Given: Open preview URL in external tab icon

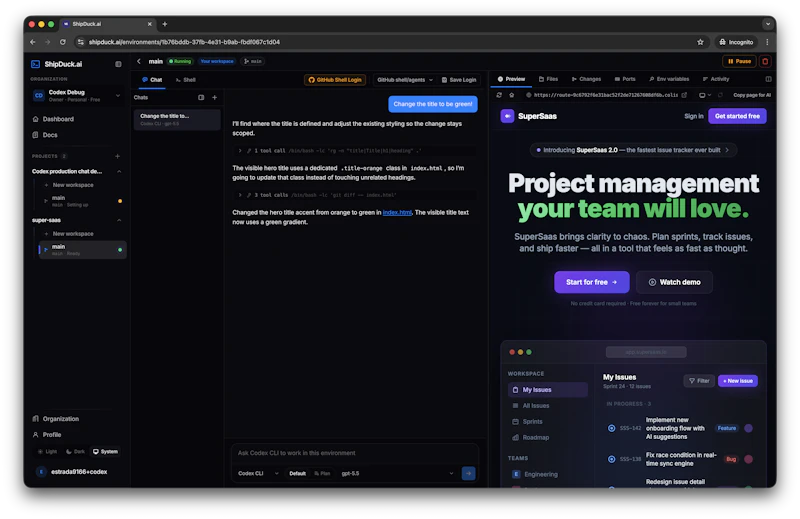Looking at the screenshot, I should coord(684,95).
